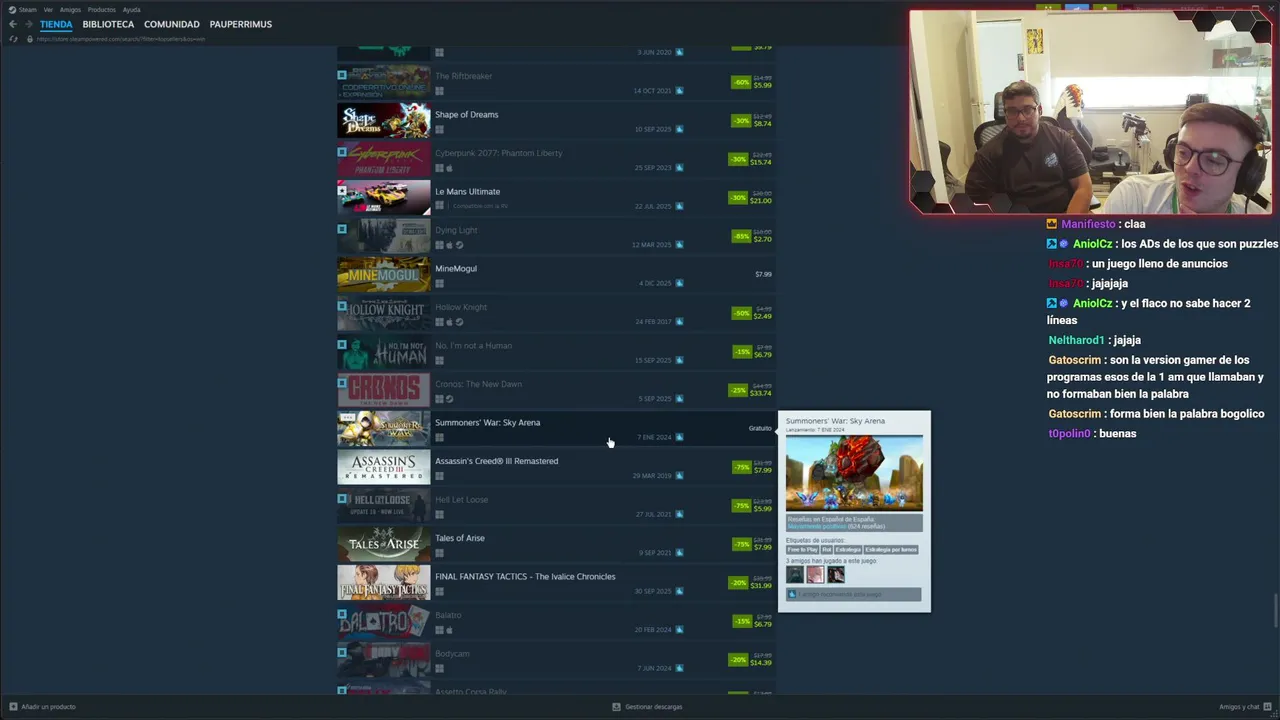Screen dimensions: 1280x720
Task: Switch to the BIBLIOTECA tab
Action: (x=108, y=24)
